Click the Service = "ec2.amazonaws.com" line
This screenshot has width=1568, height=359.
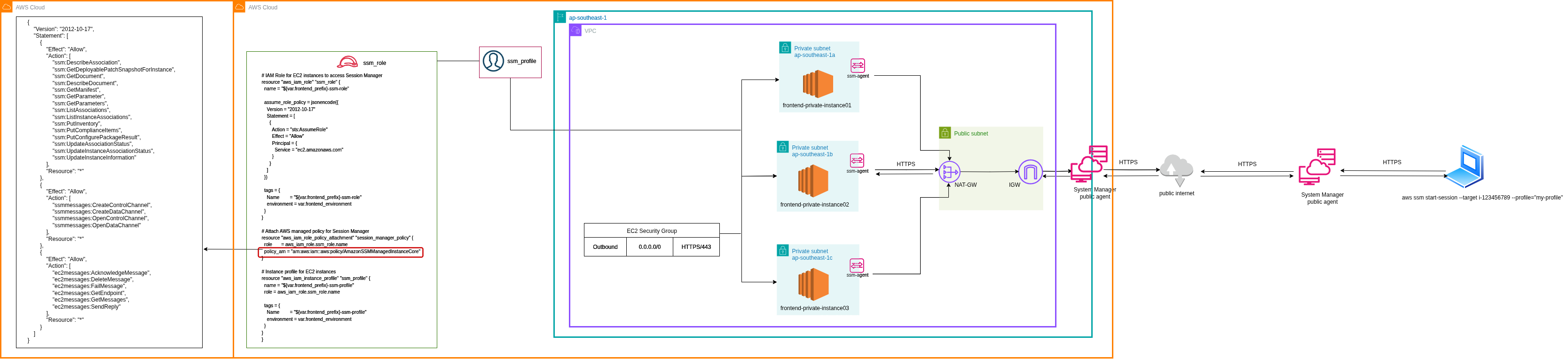pos(308,149)
